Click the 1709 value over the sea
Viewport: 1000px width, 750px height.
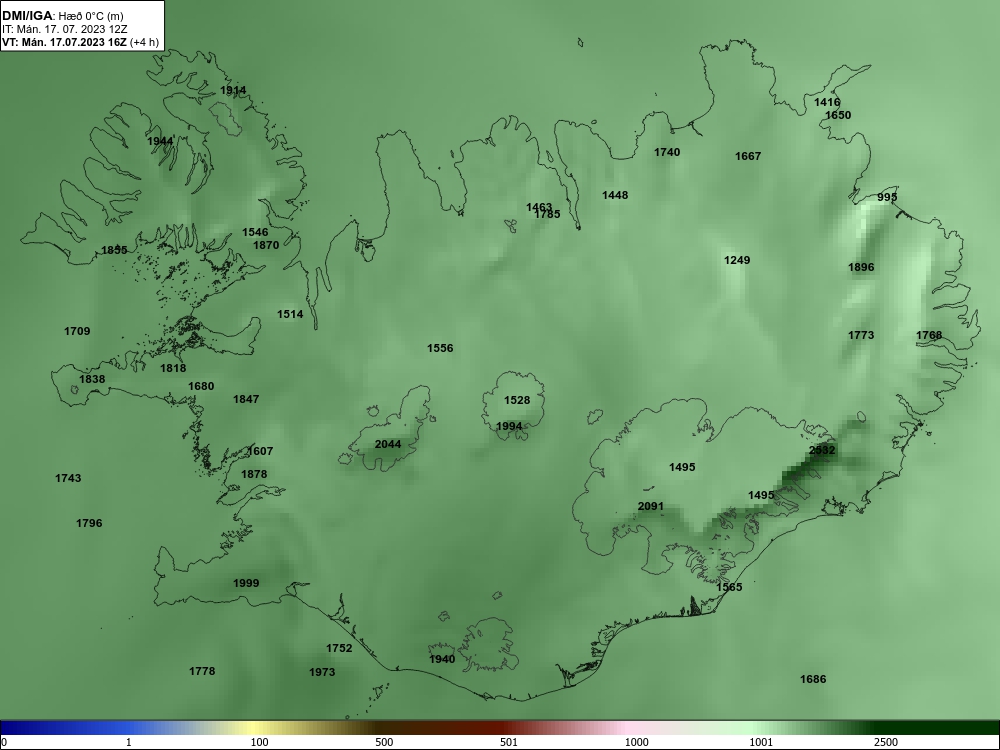pos(77,331)
